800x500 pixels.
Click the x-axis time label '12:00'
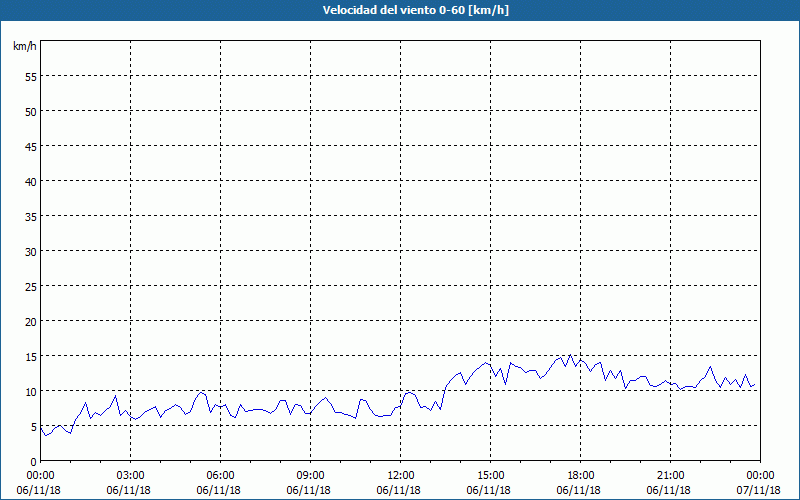[x=401, y=476]
